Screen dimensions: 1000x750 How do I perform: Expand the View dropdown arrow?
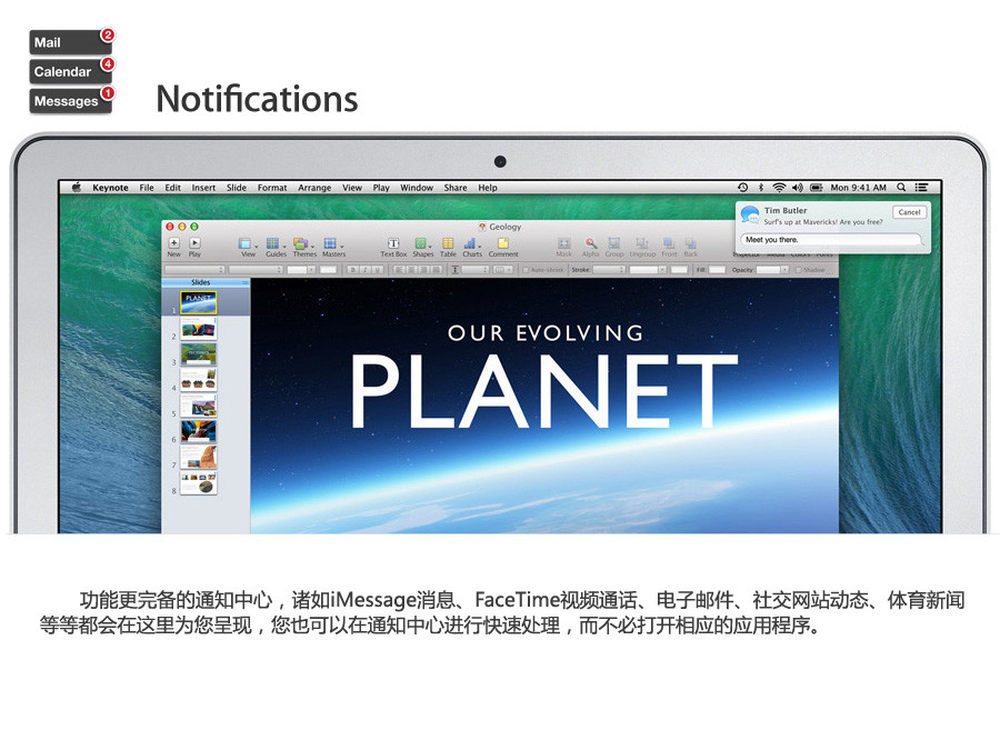[x=256, y=246]
